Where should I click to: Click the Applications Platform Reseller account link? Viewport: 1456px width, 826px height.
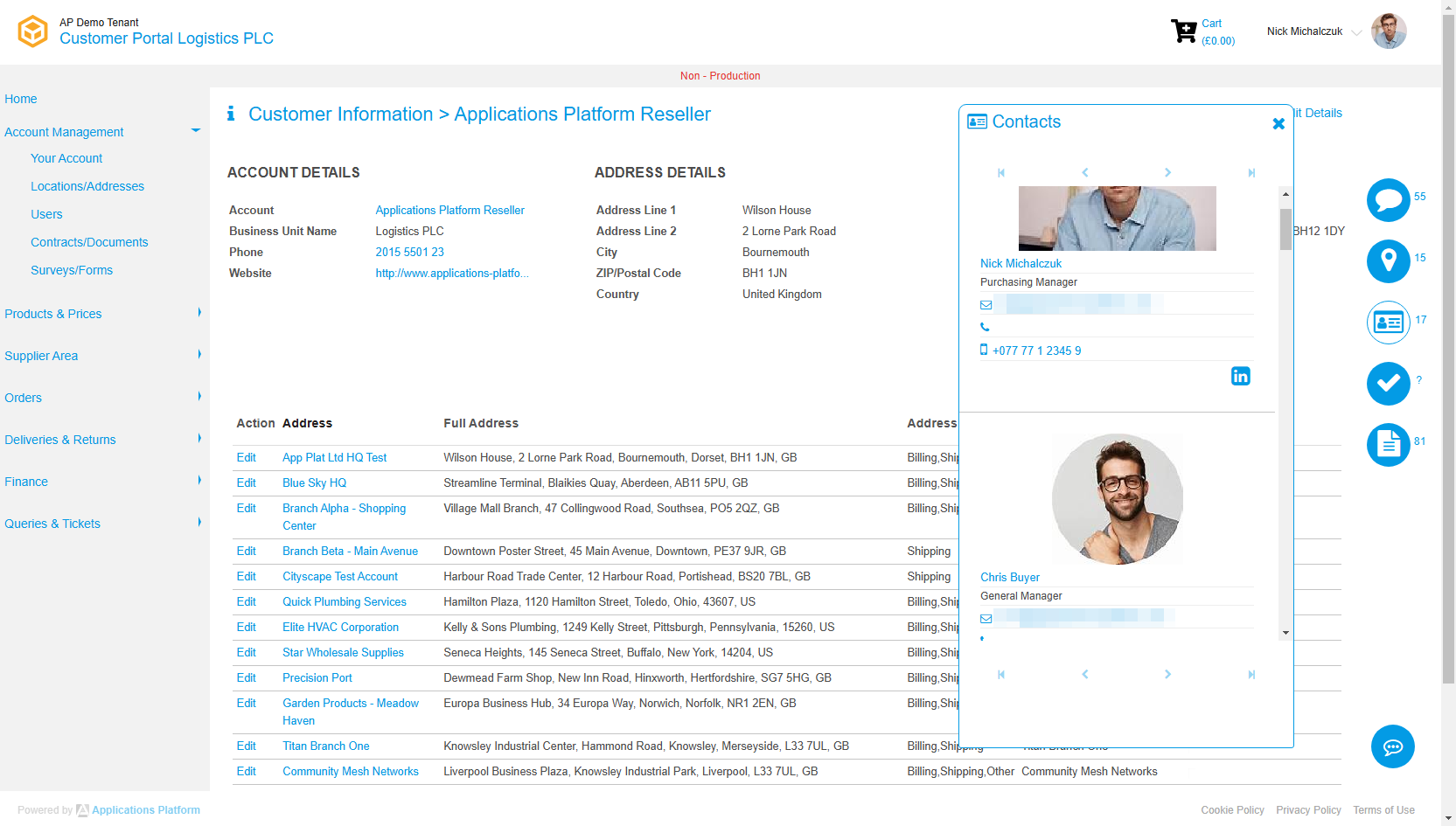[450, 211]
